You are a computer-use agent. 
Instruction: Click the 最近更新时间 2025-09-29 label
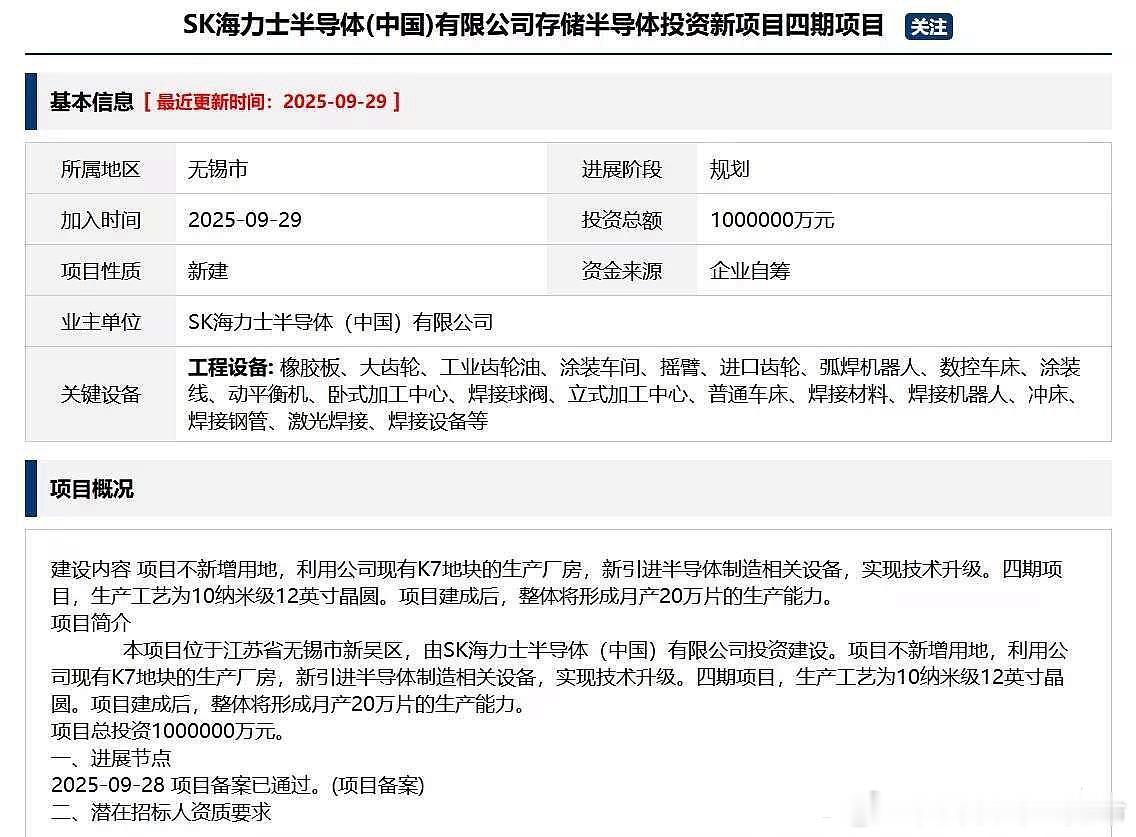pyautogui.click(x=272, y=101)
